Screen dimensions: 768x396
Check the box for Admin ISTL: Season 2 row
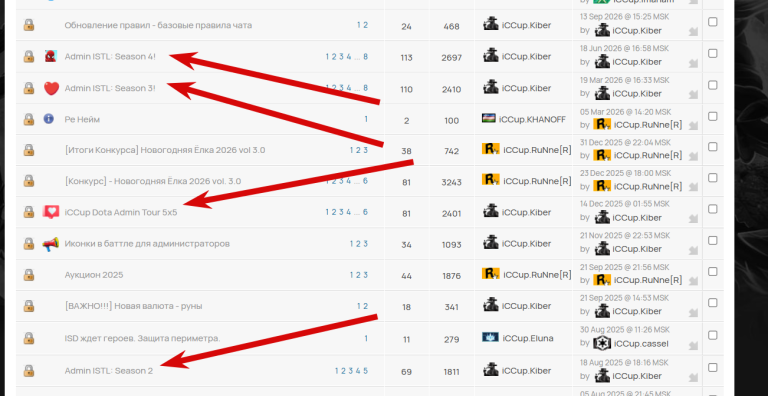713,368
